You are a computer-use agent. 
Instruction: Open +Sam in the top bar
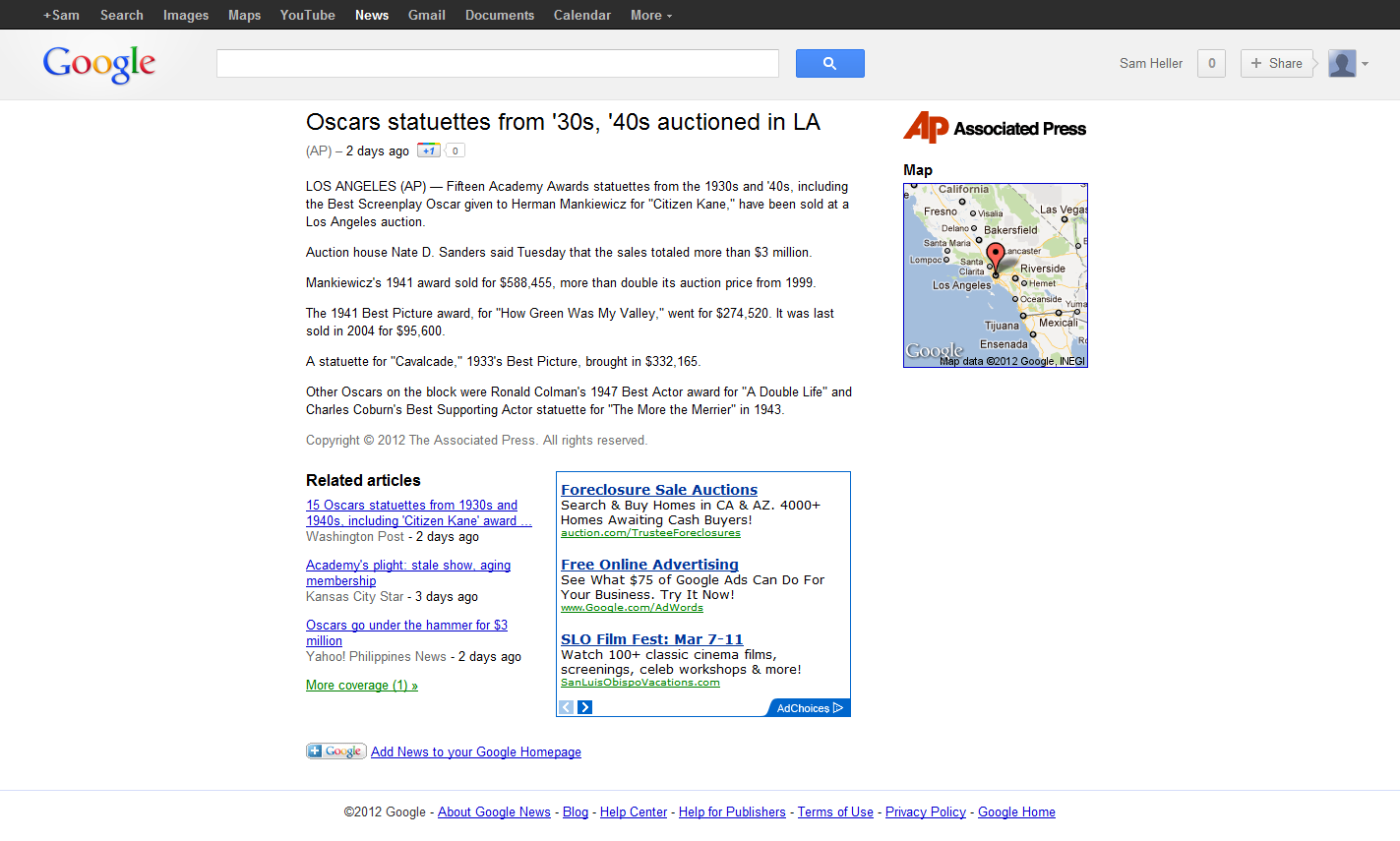click(x=61, y=15)
